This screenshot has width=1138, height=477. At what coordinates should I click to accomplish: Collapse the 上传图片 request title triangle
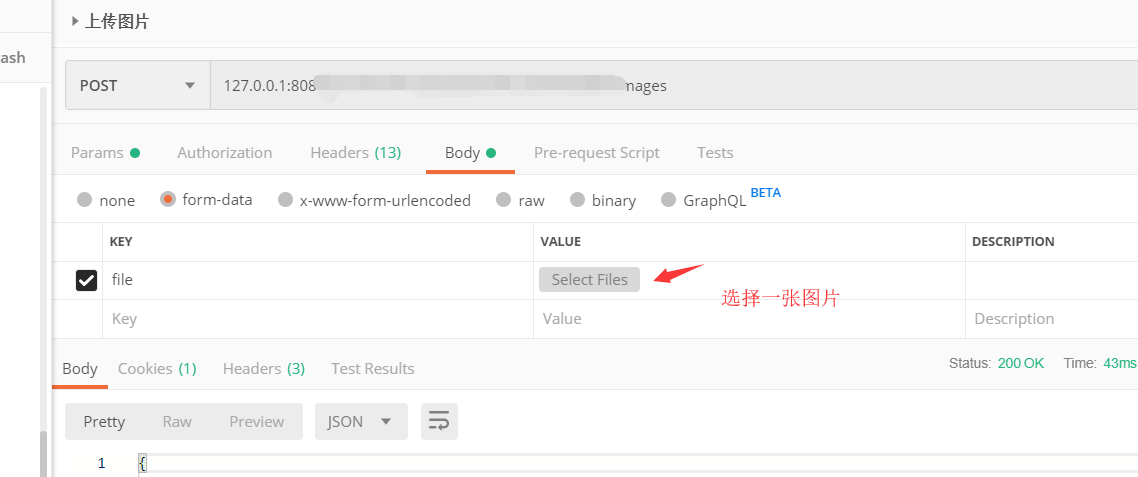[75, 22]
